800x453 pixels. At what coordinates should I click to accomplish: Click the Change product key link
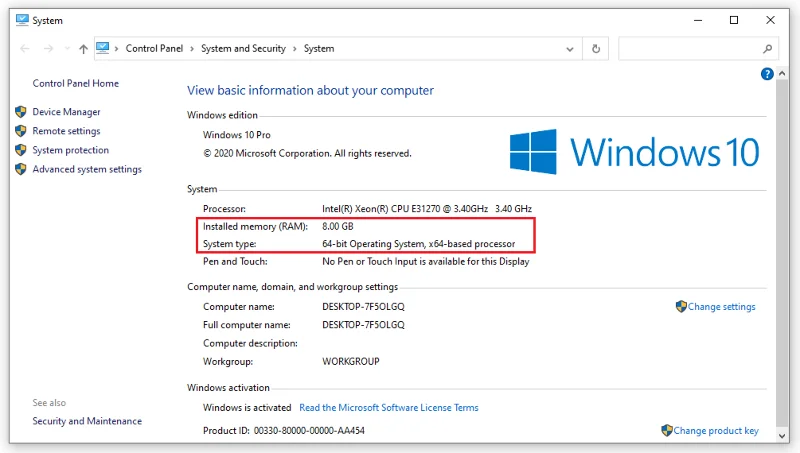pos(716,431)
